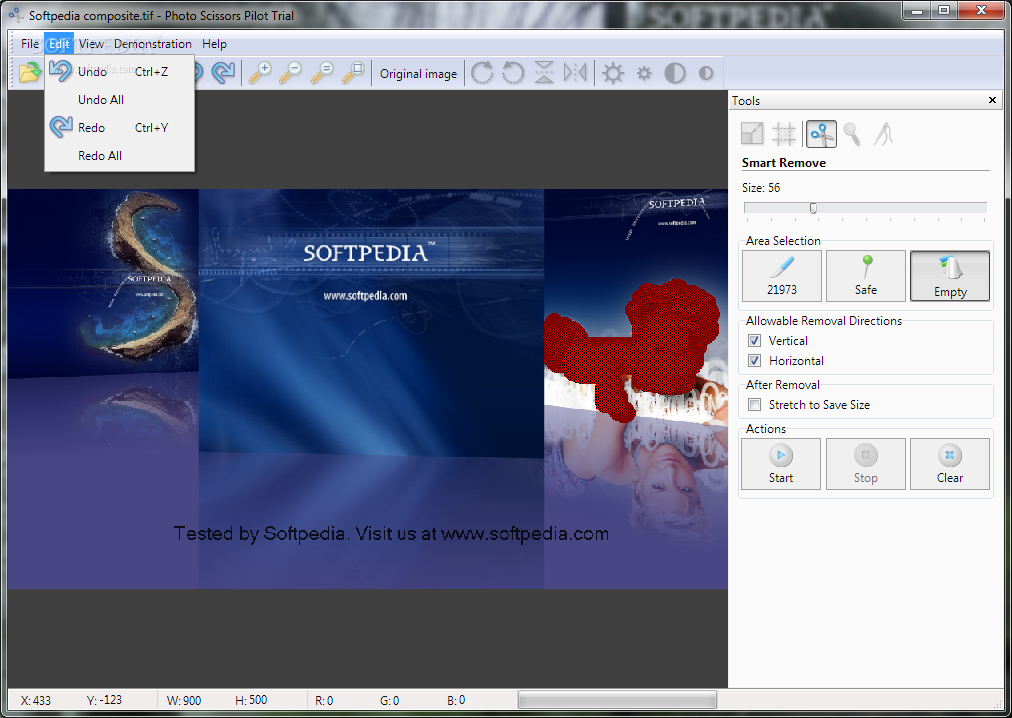Click the Zoom In magnifier icon
Screen dimensions: 1012x718
[260, 73]
